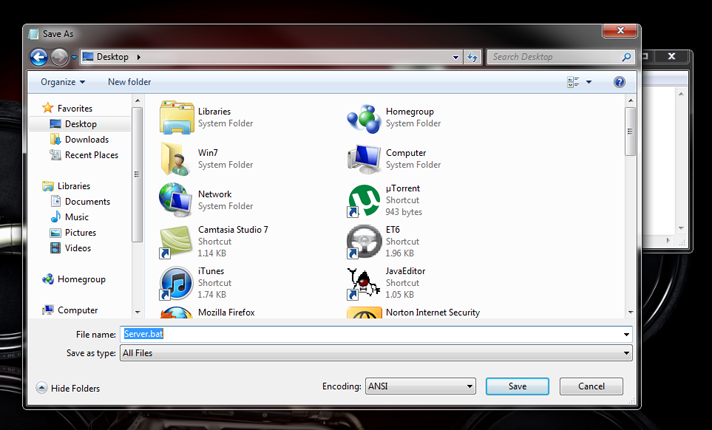The width and height of the screenshot is (712, 430).
Task: Click the file list scrollbar thumb
Action: click(x=630, y=132)
